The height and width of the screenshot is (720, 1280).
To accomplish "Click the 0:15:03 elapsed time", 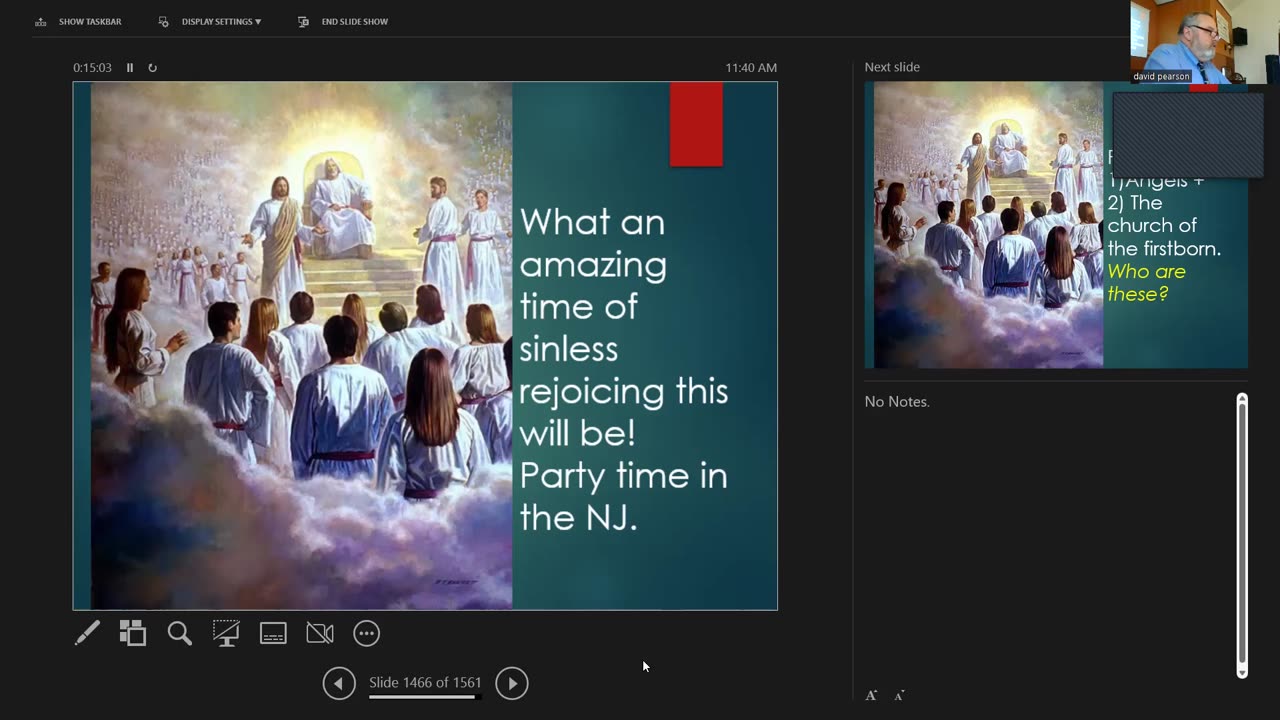I will 92,68.
